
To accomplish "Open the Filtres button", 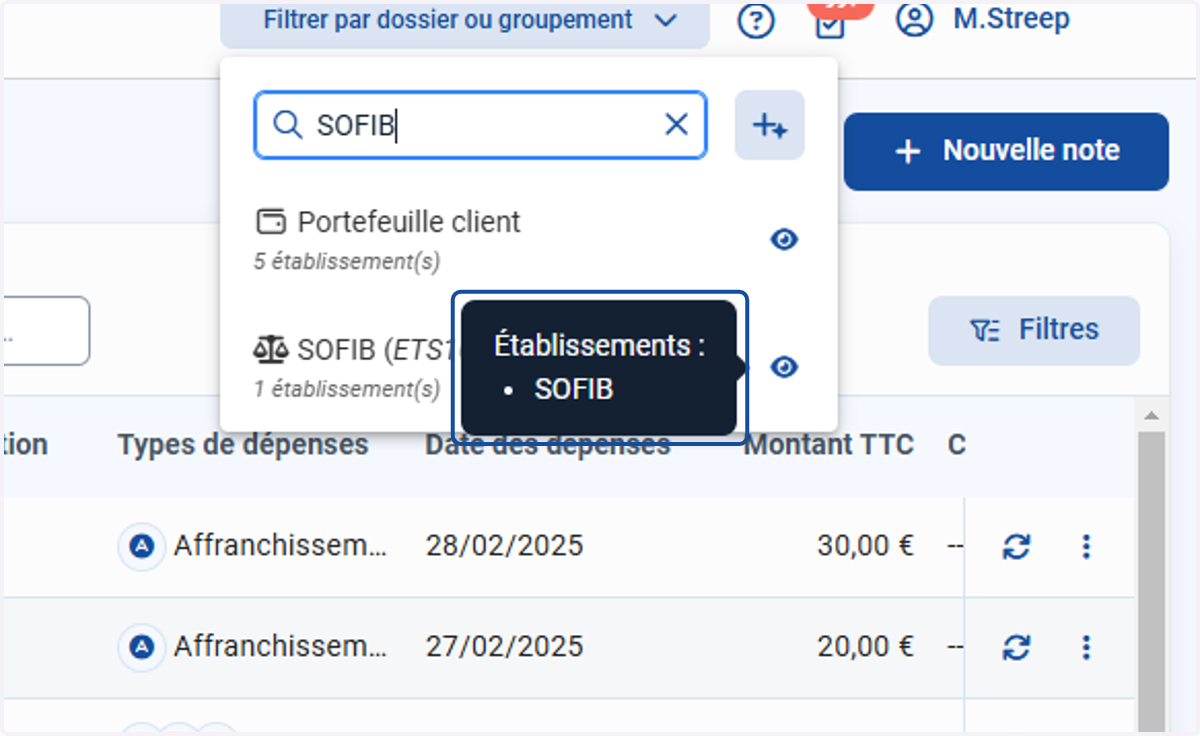I will coord(1034,330).
